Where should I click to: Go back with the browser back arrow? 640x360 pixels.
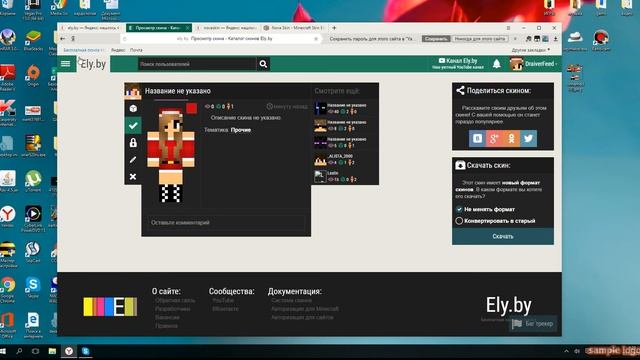[62, 38]
